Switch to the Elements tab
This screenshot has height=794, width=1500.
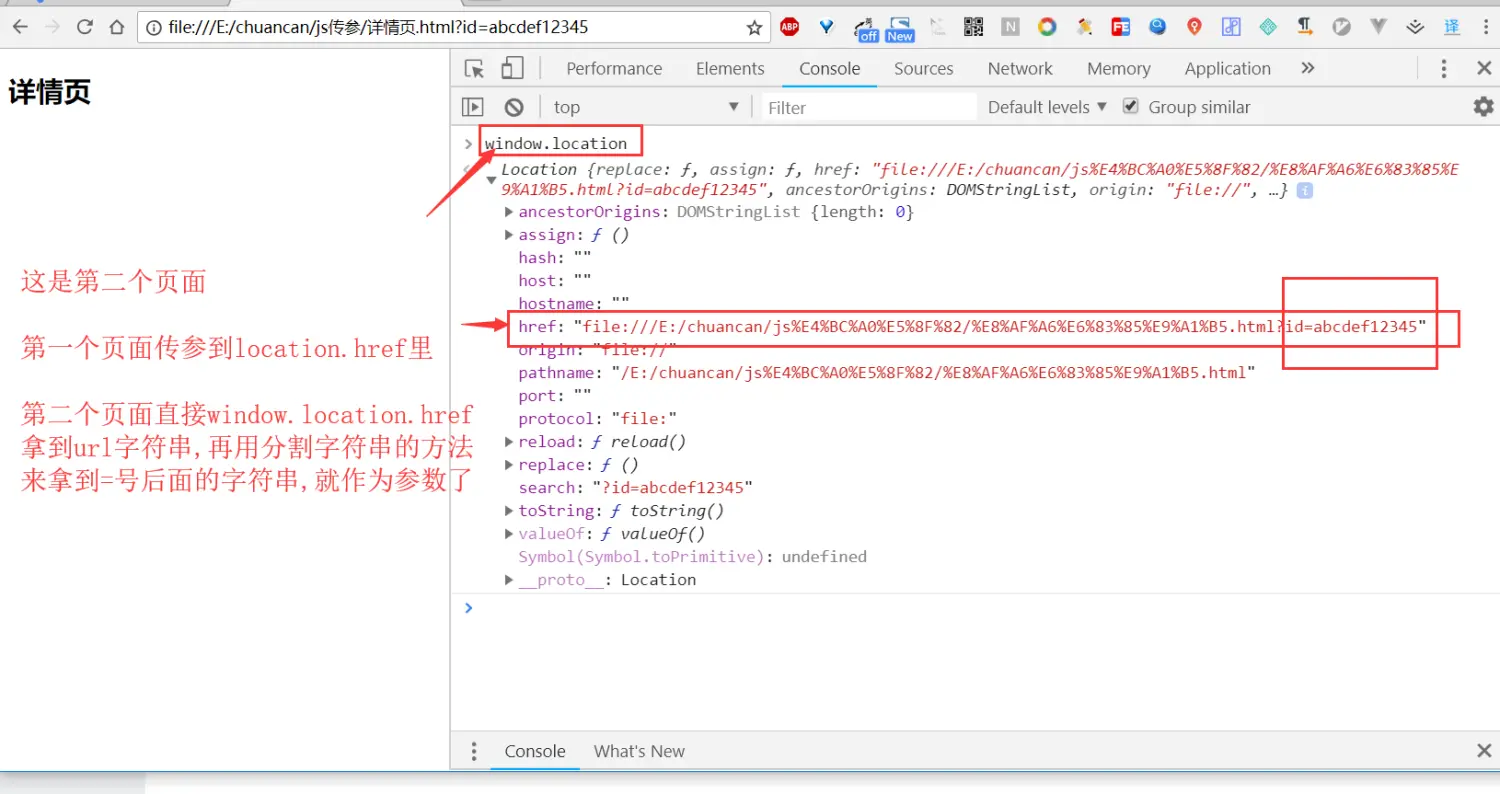point(730,68)
